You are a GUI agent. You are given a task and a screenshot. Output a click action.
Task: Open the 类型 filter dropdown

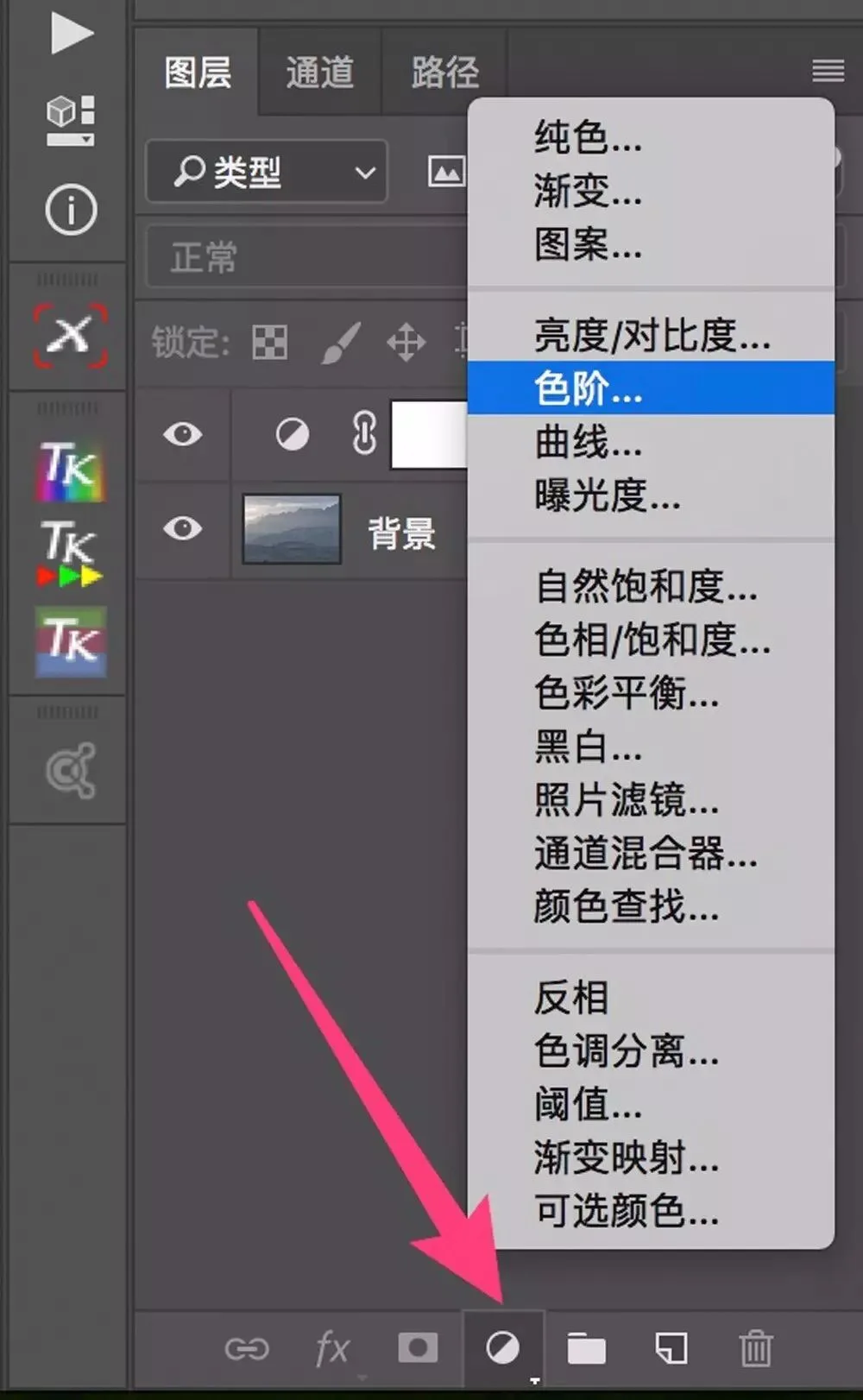267,171
